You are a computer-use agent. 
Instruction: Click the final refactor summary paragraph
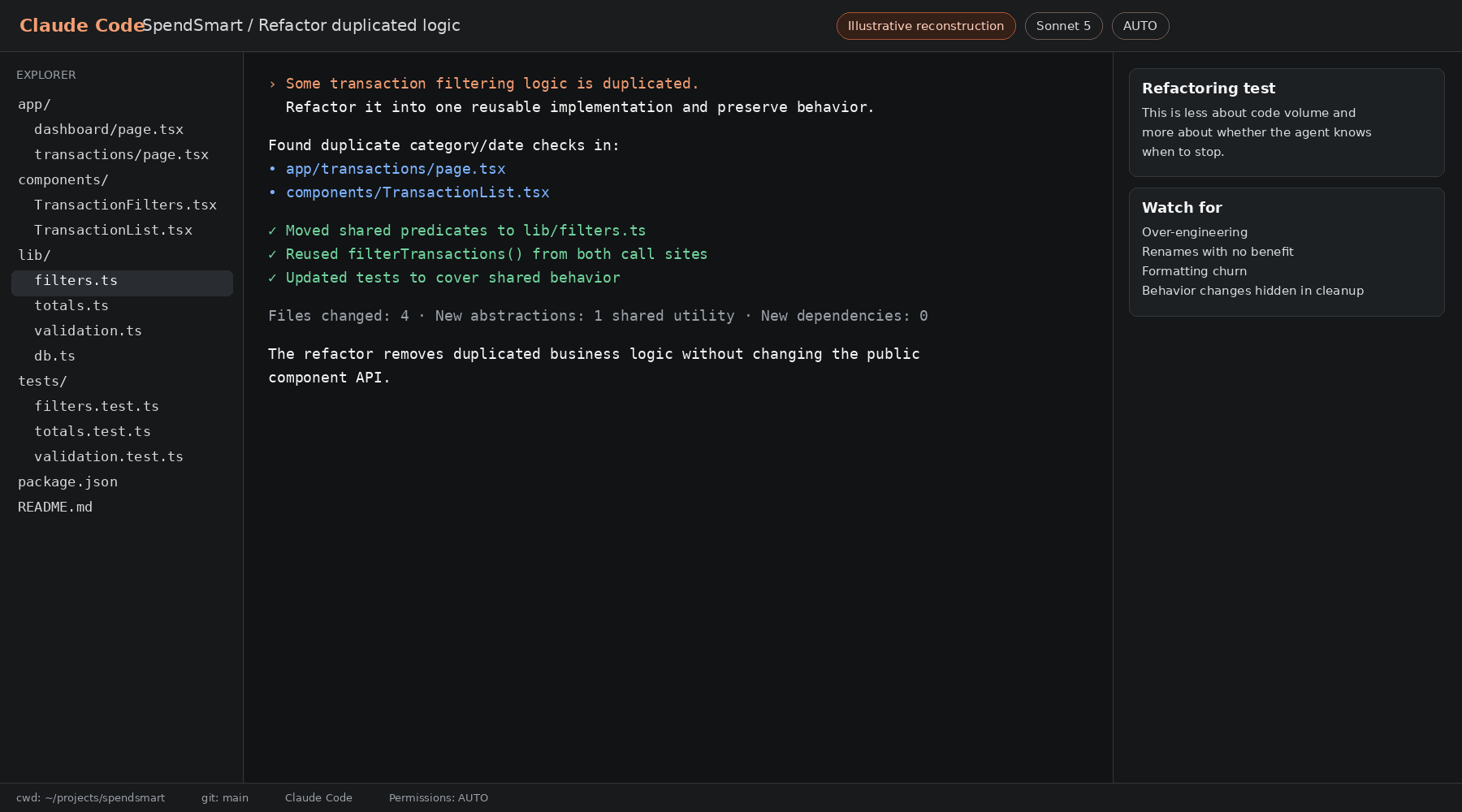coord(595,365)
